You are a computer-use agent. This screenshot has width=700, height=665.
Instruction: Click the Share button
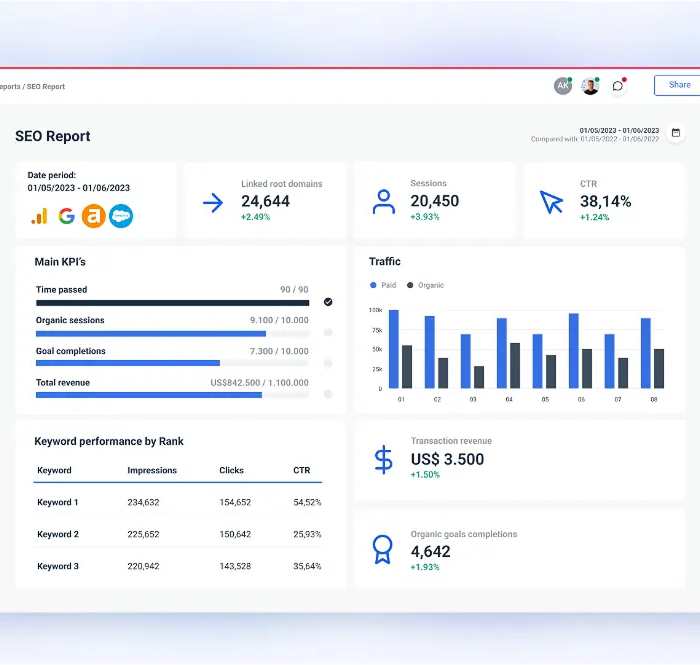[x=679, y=85]
